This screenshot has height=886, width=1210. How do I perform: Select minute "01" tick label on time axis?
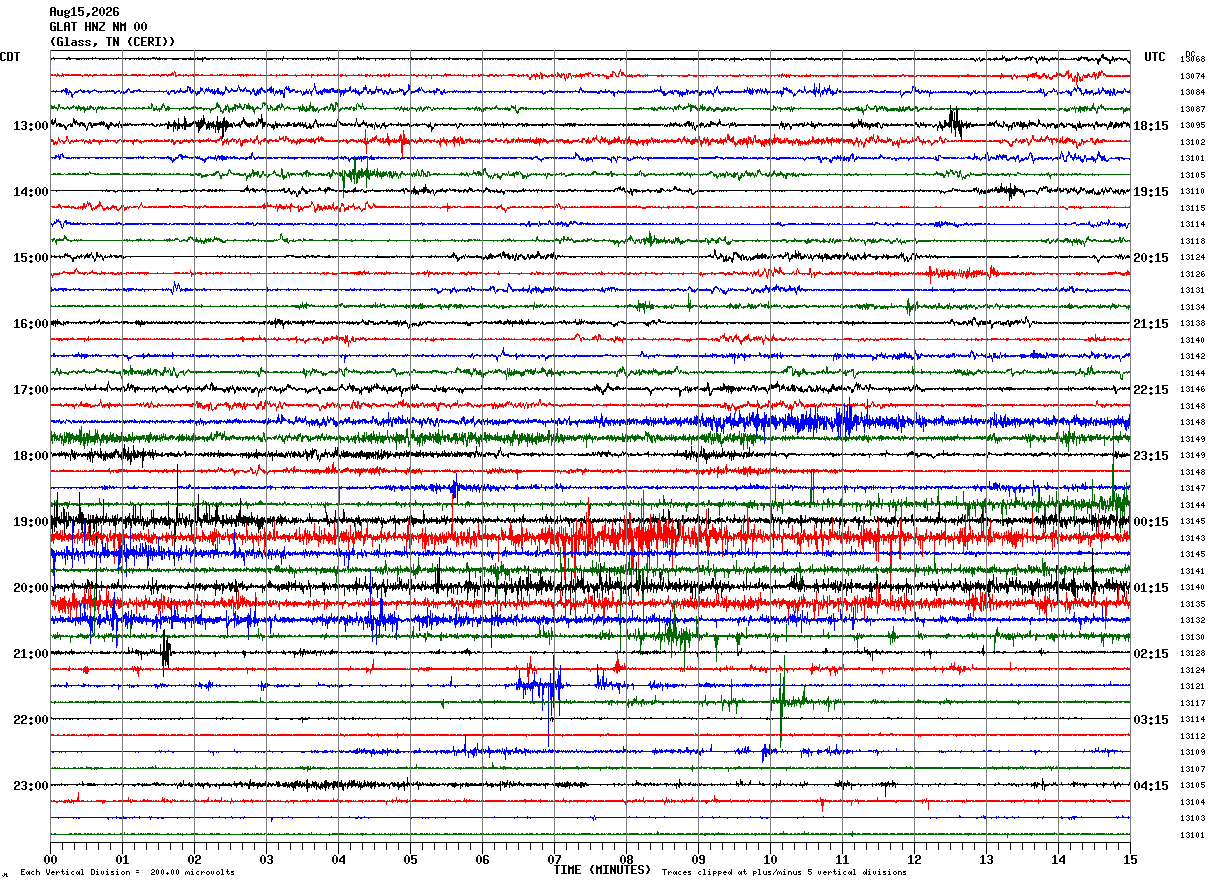point(122,860)
